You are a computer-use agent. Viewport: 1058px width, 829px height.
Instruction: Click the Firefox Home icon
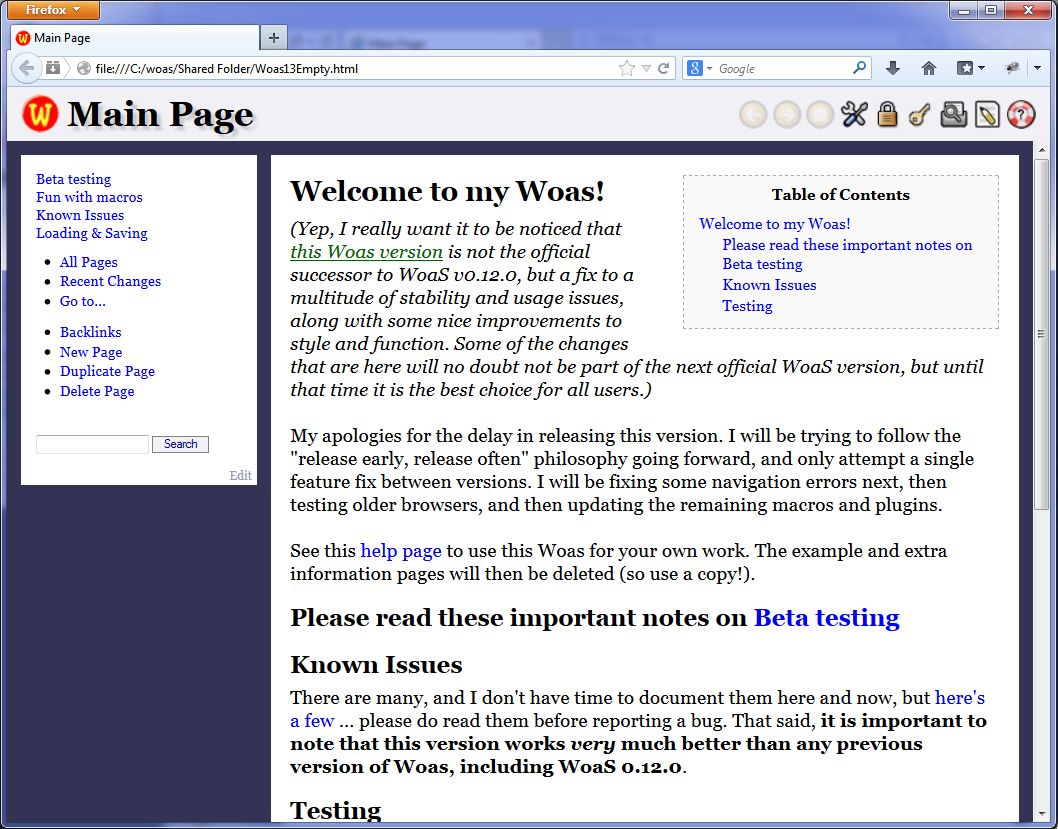(928, 68)
